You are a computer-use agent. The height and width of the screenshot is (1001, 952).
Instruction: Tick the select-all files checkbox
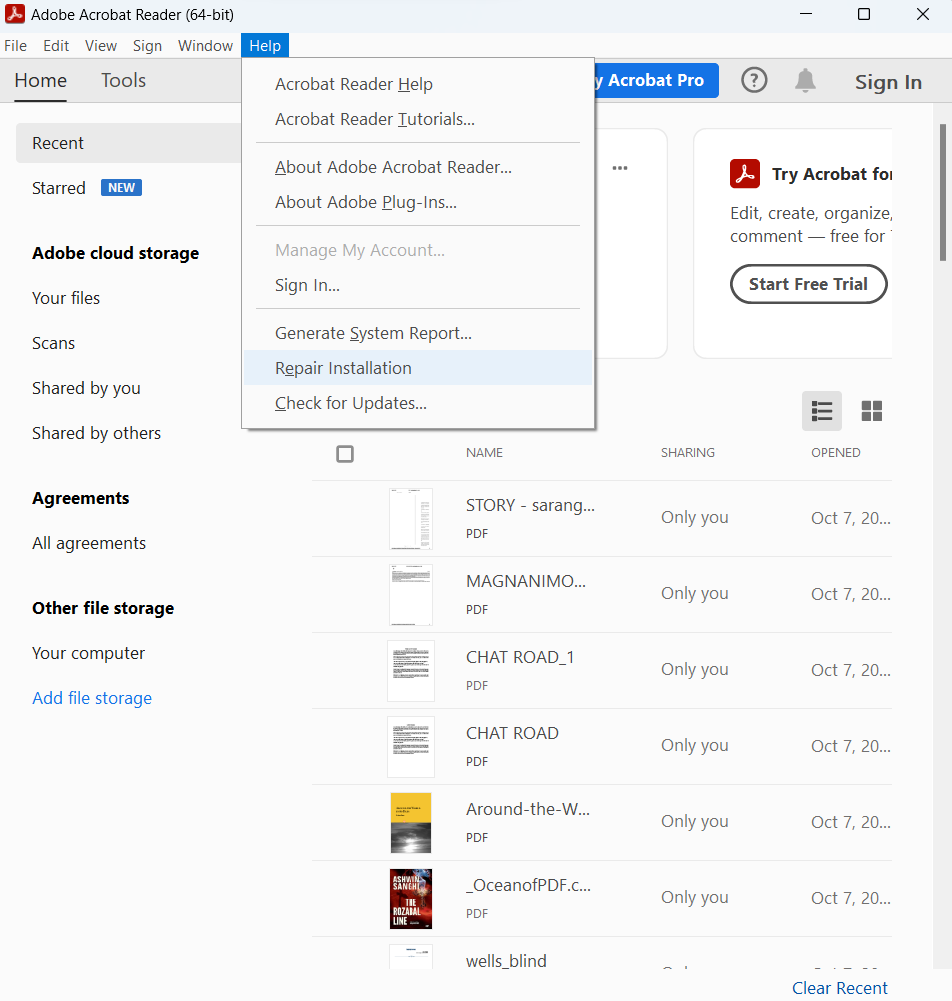pyautogui.click(x=345, y=454)
